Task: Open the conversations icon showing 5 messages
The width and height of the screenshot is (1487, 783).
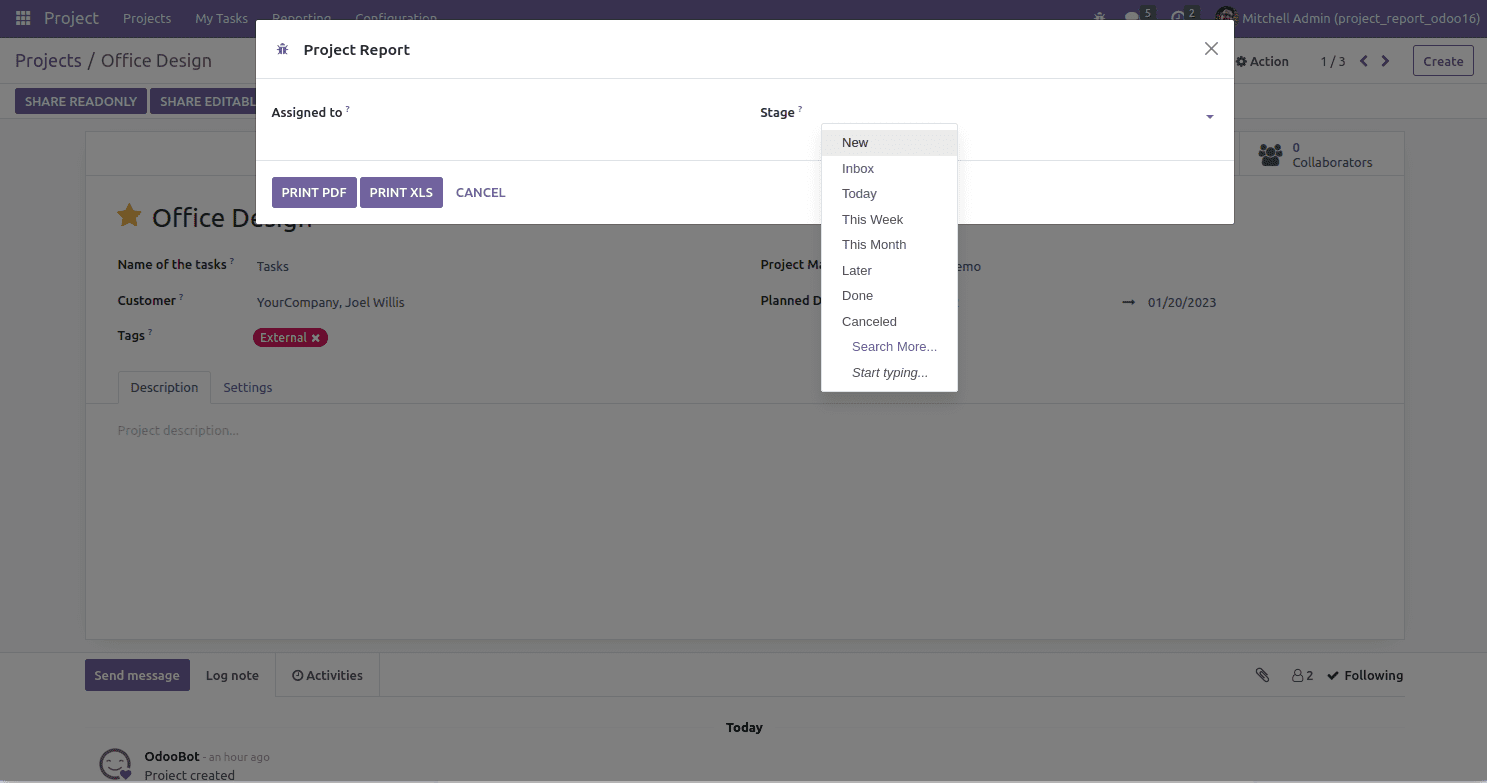Action: [x=1138, y=17]
